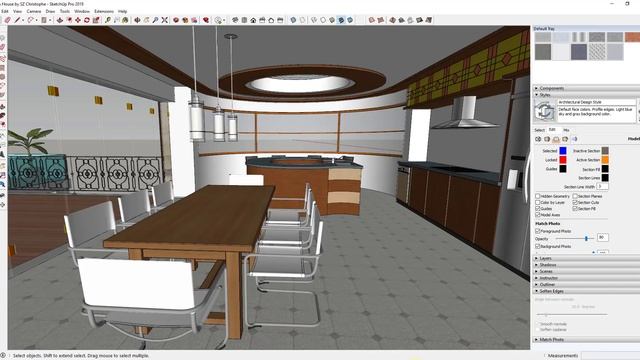
Task: Select the Tape Measure tool
Action: point(108,20)
